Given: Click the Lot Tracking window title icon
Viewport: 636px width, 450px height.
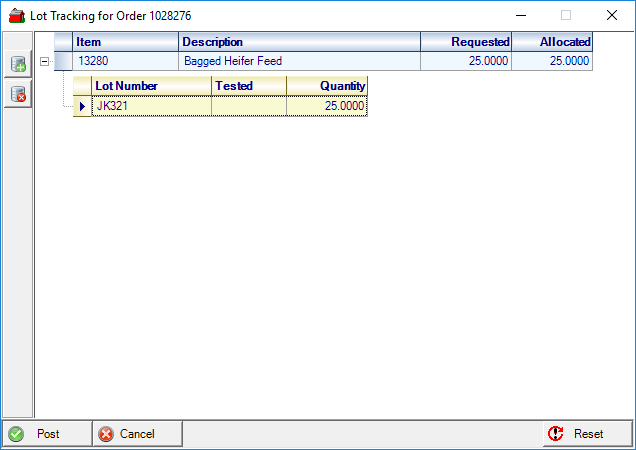Looking at the screenshot, I should coord(16,16).
